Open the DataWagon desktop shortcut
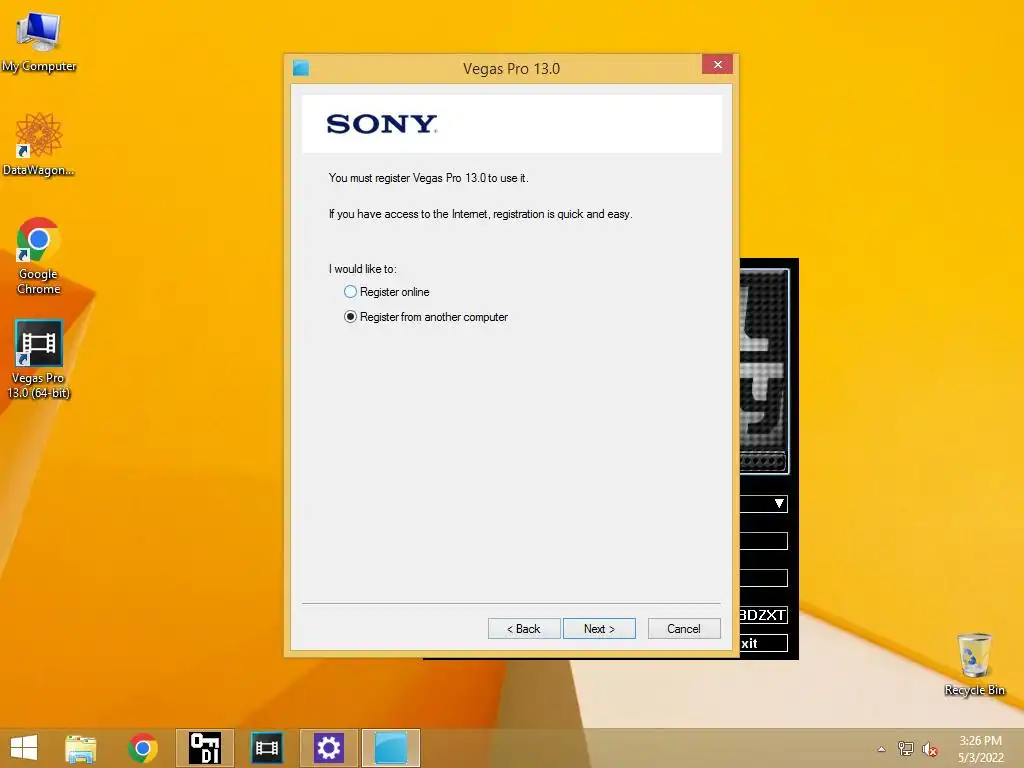Viewport: 1024px width, 768px height. coord(39,144)
